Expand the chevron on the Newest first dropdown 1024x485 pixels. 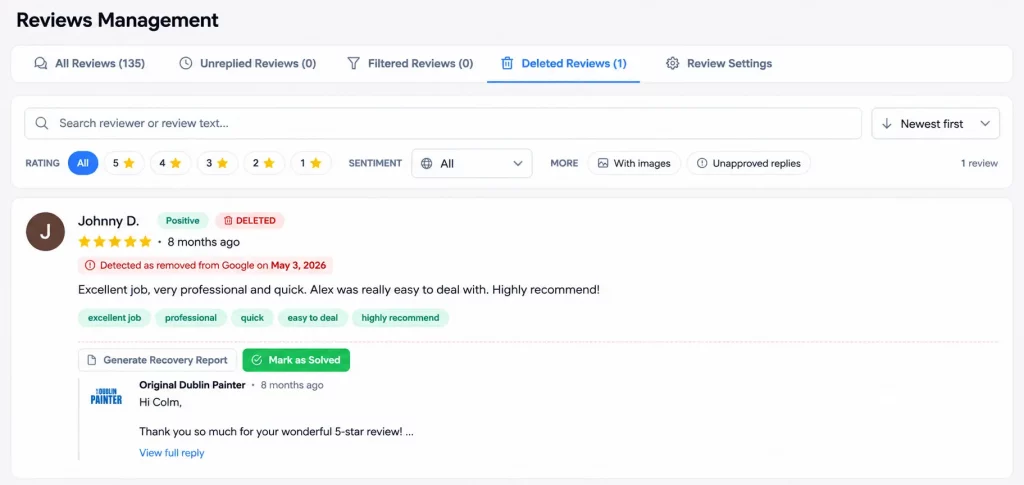click(x=985, y=124)
